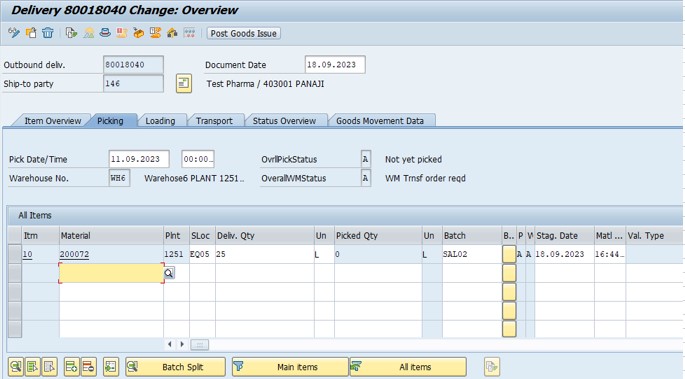
Task: Click the Ship-to party field 146
Action: pyautogui.click(x=133, y=83)
